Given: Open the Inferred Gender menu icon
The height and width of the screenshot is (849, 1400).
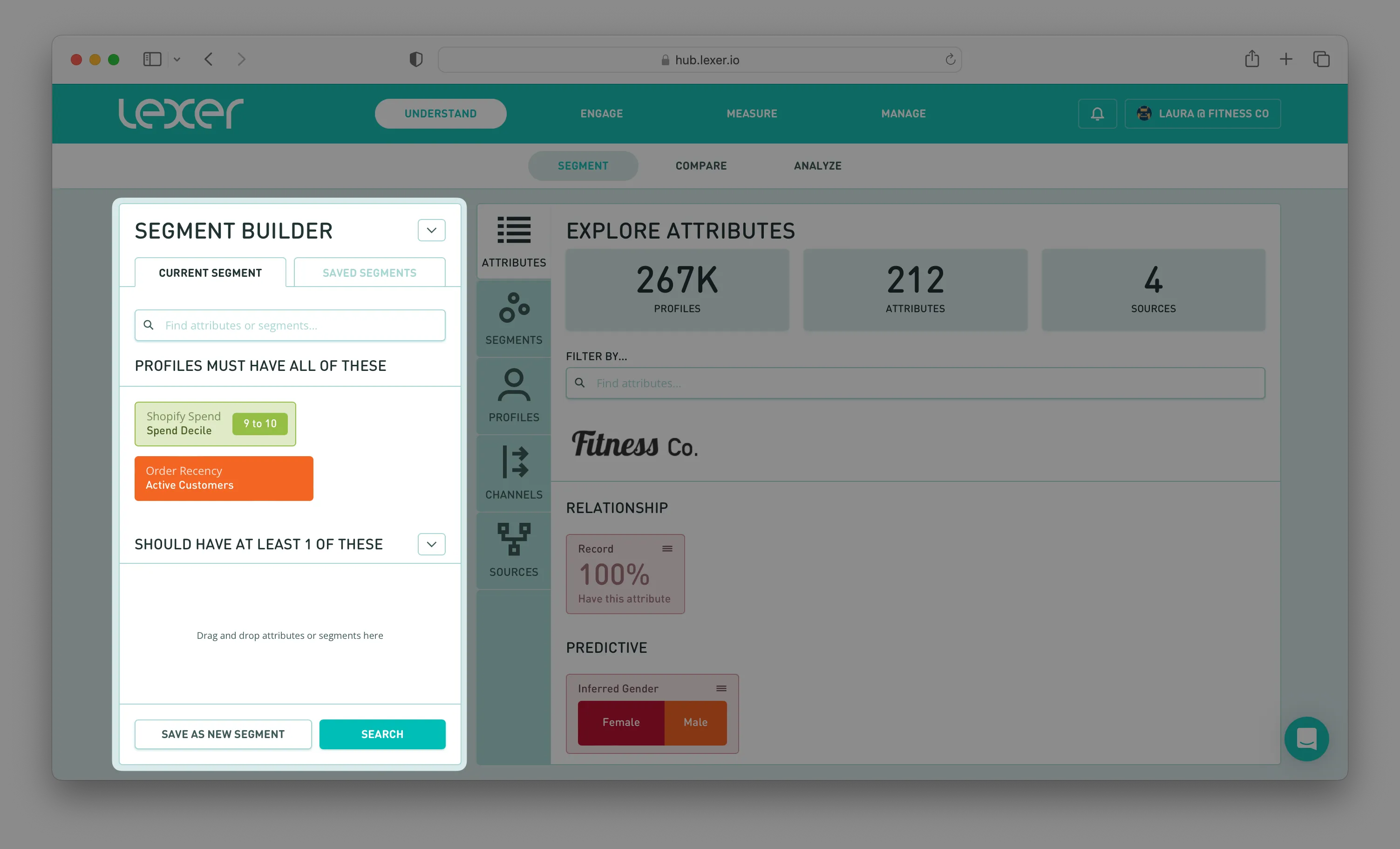Looking at the screenshot, I should (721, 689).
